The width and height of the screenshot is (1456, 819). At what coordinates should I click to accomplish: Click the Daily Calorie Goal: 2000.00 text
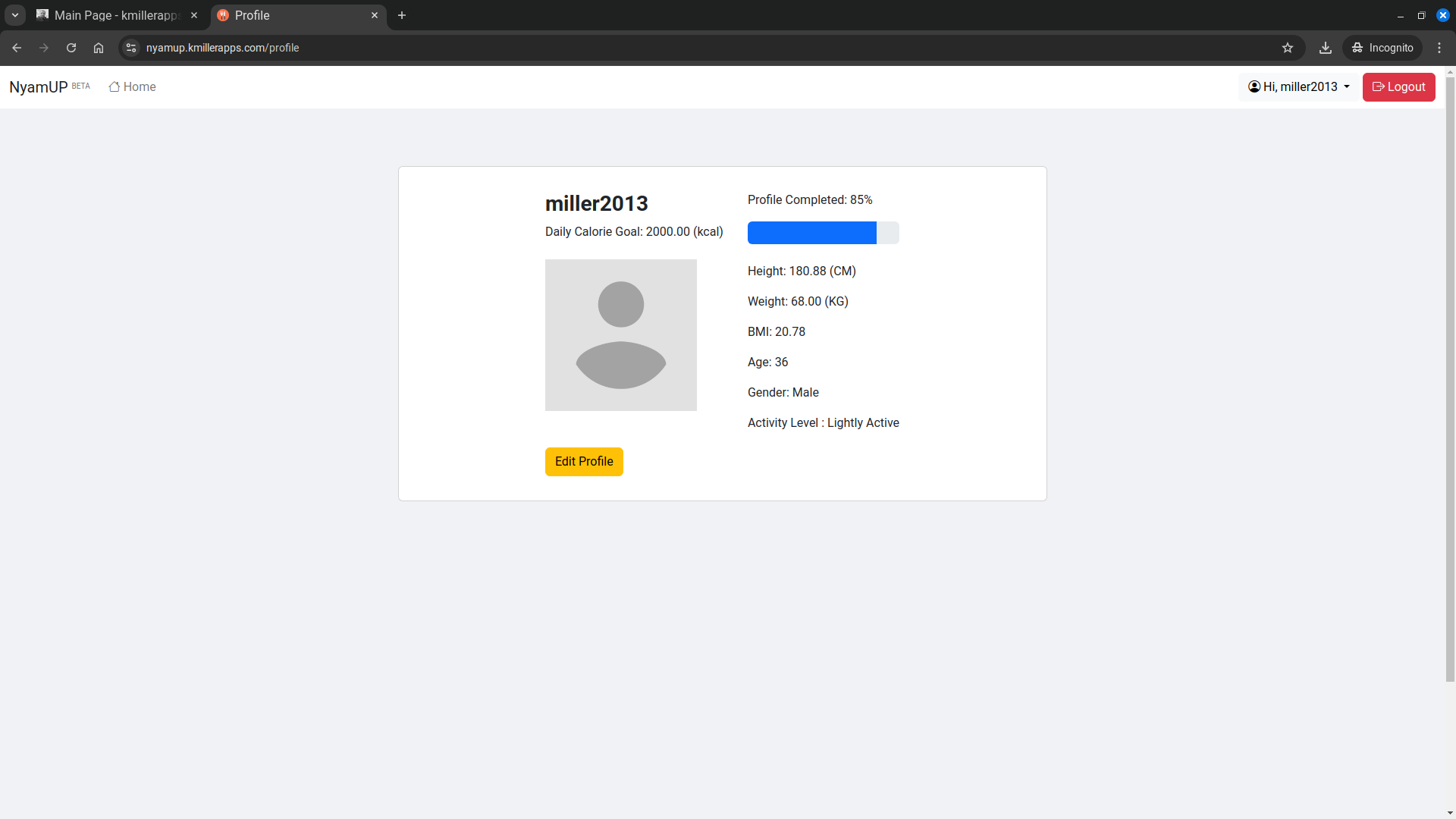click(634, 232)
